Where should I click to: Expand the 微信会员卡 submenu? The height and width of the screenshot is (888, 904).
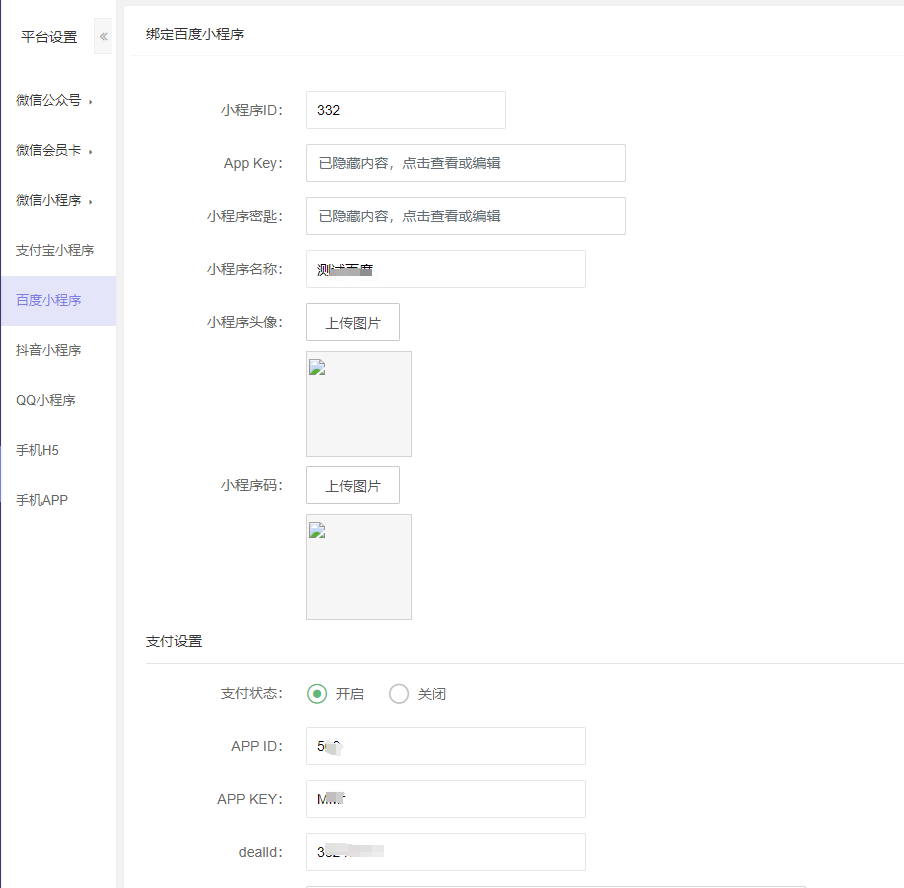[54, 151]
